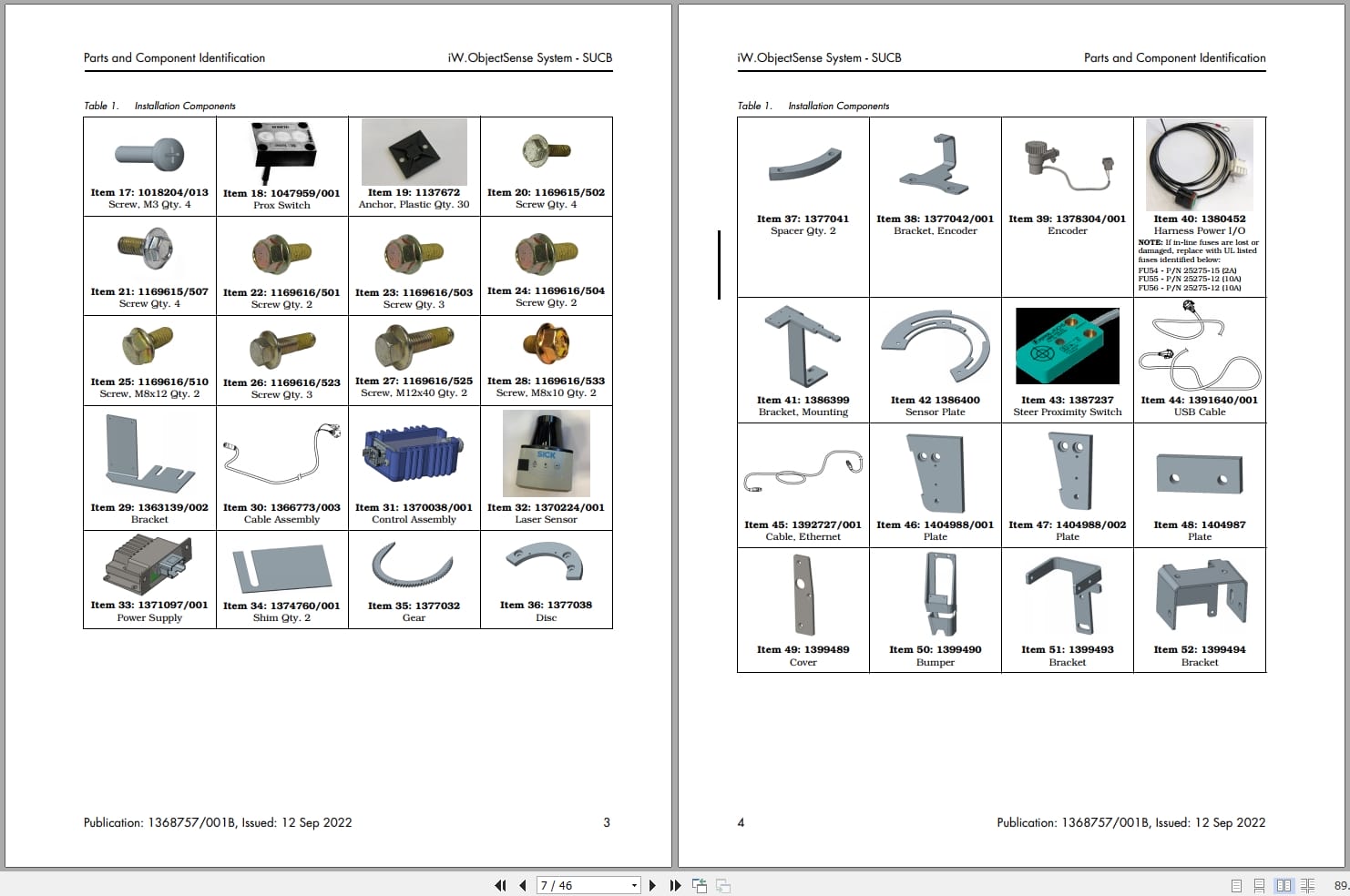Advance to the next page
This screenshot has height=896, width=1350.
(x=652, y=884)
